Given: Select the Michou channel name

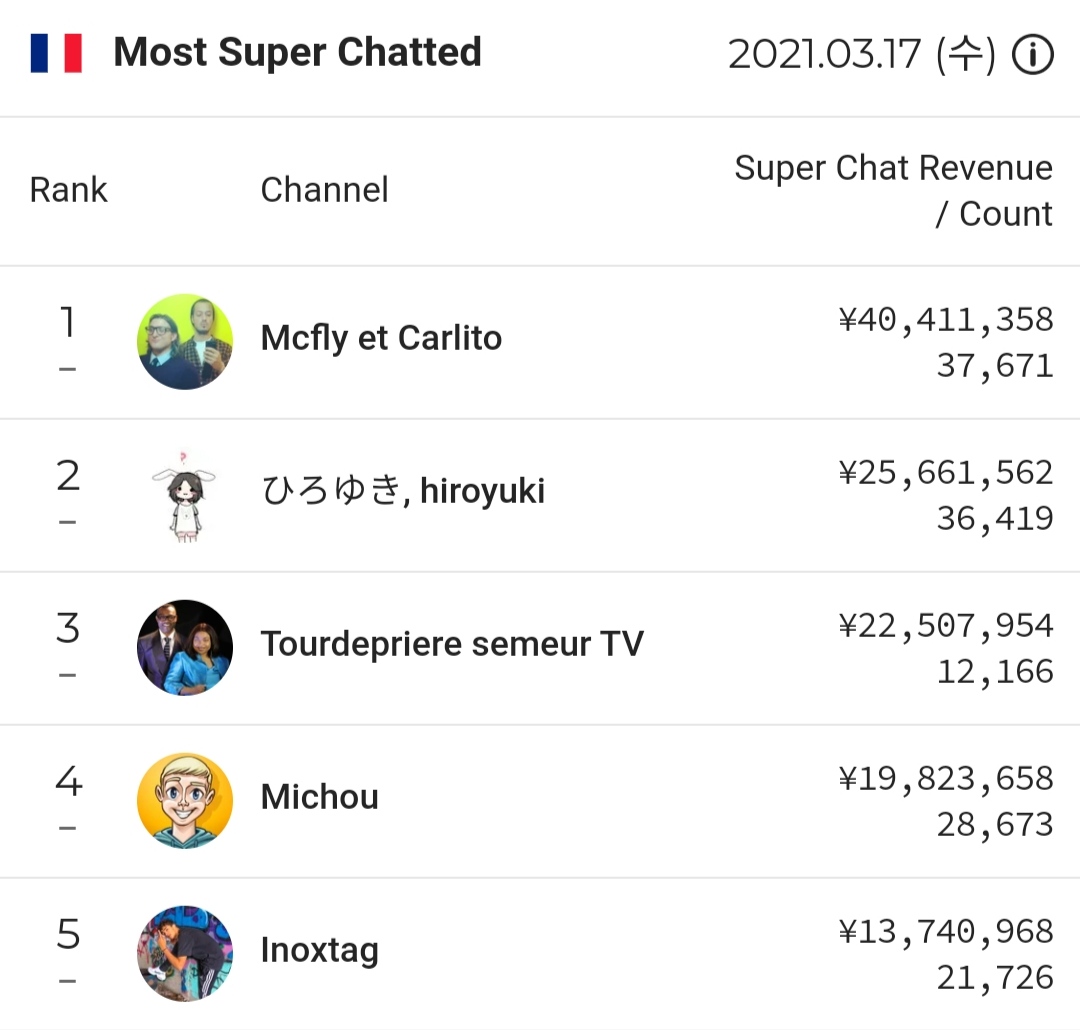Looking at the screenshot, I should point(320,797).
